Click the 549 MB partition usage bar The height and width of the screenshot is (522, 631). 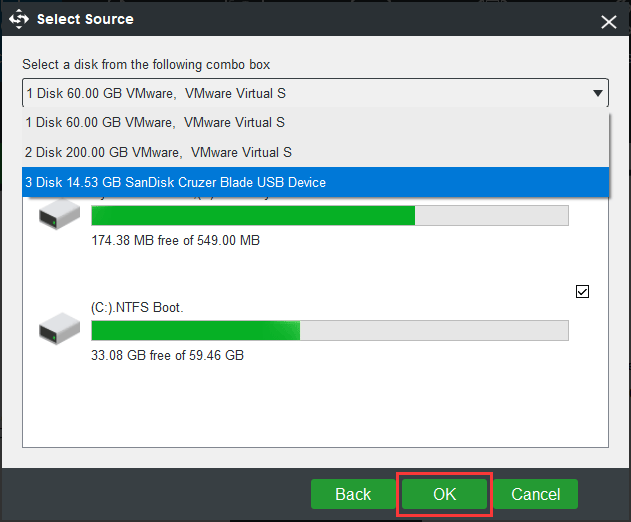point(329,216)
